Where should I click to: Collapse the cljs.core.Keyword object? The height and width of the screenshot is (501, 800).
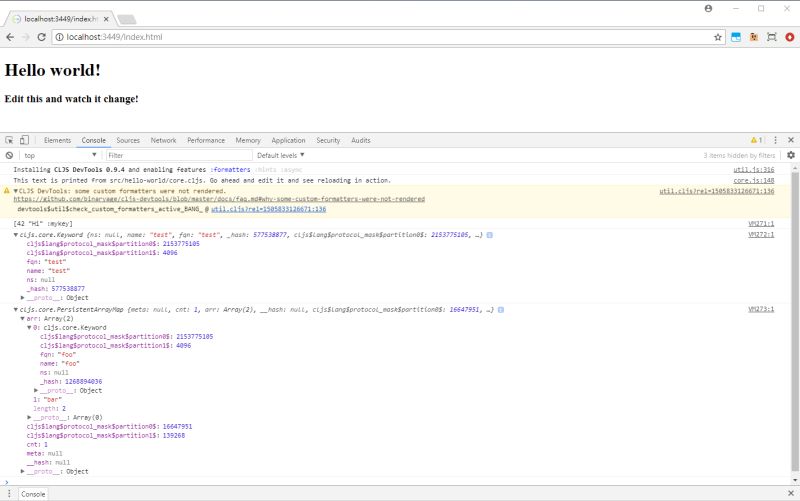coord(16,235)
